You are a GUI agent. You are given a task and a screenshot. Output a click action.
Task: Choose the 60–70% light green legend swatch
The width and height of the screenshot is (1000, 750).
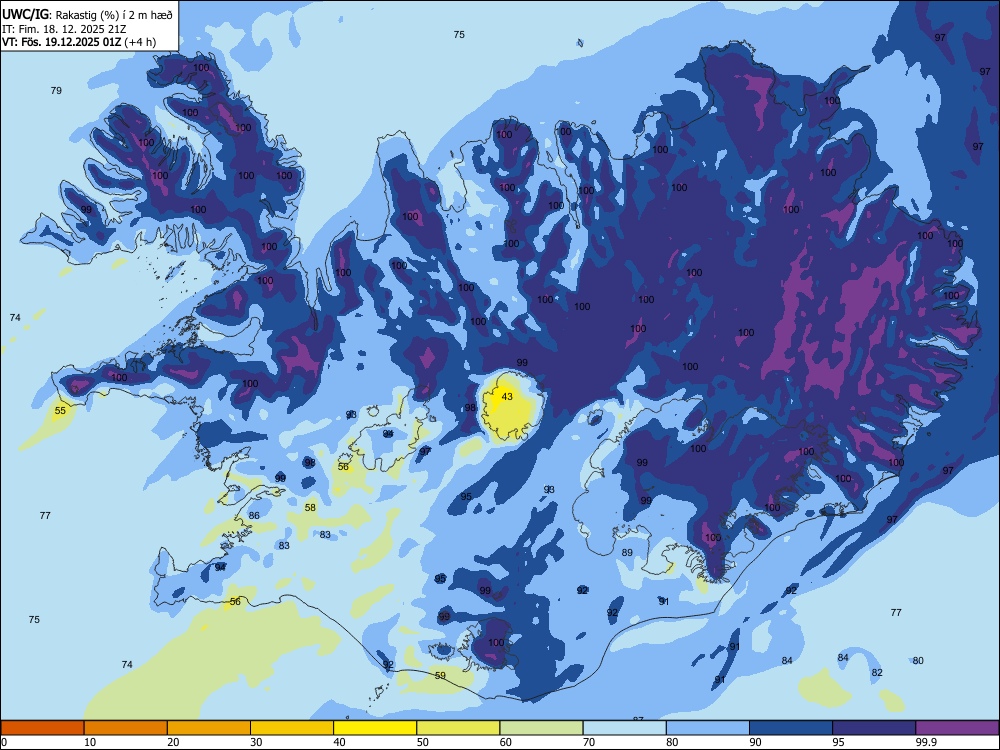(541, 728)
